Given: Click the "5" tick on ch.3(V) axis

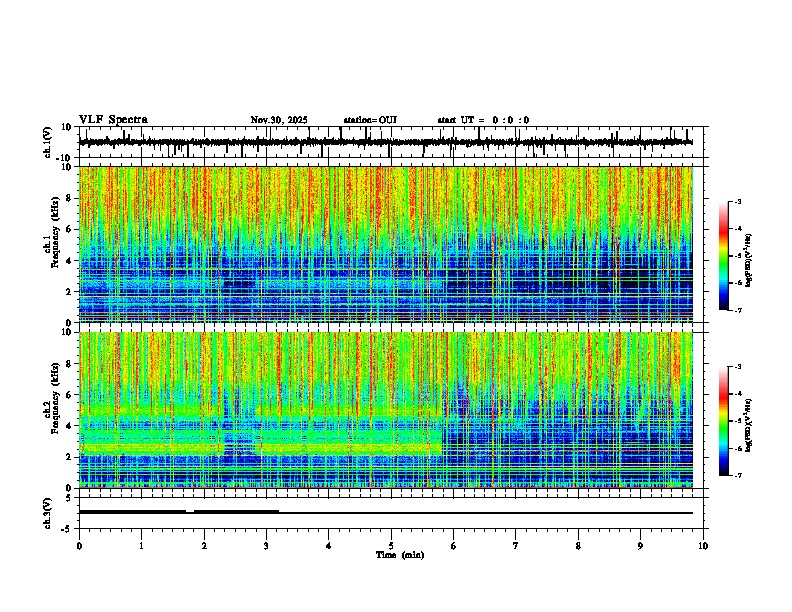Looking at the screenshot, I should click(70, 497).
